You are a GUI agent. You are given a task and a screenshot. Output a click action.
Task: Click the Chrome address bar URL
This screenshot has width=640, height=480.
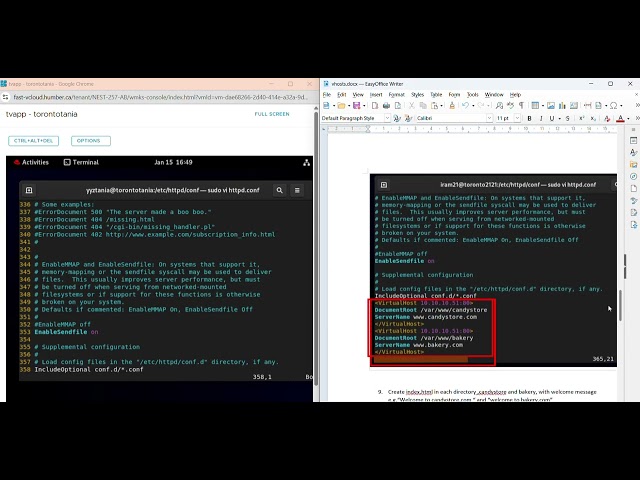coord(160,97)
